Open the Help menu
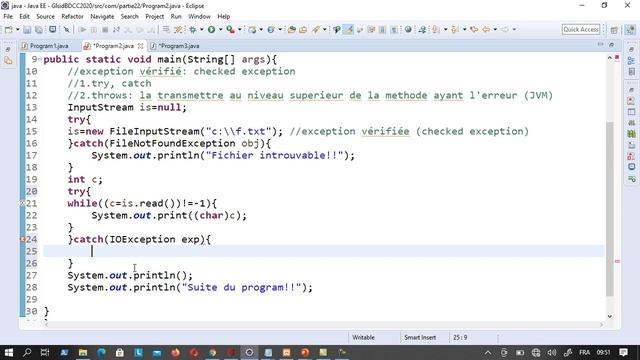 pos(223,16)
